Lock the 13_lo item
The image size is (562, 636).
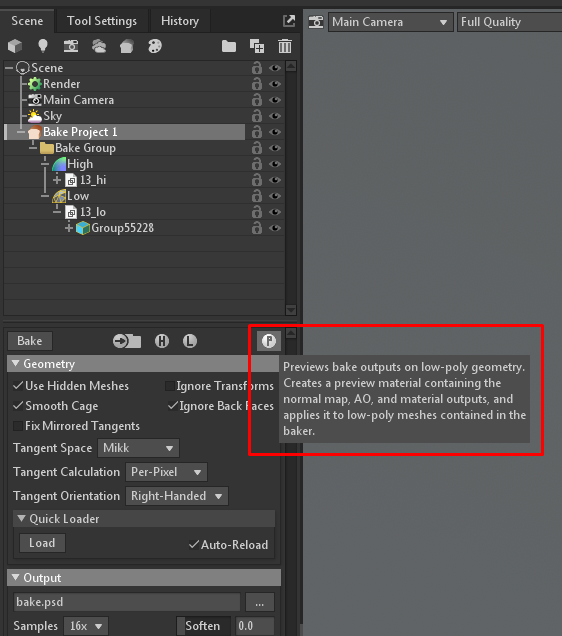257,212
